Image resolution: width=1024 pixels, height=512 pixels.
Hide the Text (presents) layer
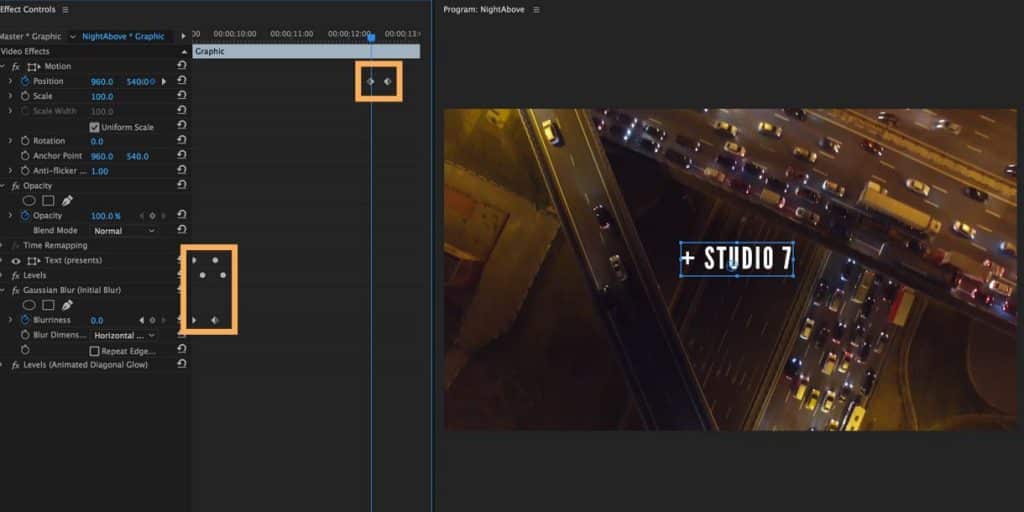[x=15, y=260]
